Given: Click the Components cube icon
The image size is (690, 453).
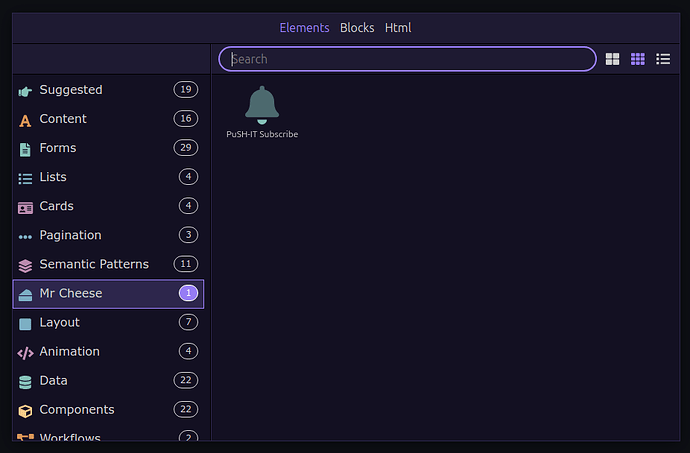Looking at the screenshot, I should [25, 411].
